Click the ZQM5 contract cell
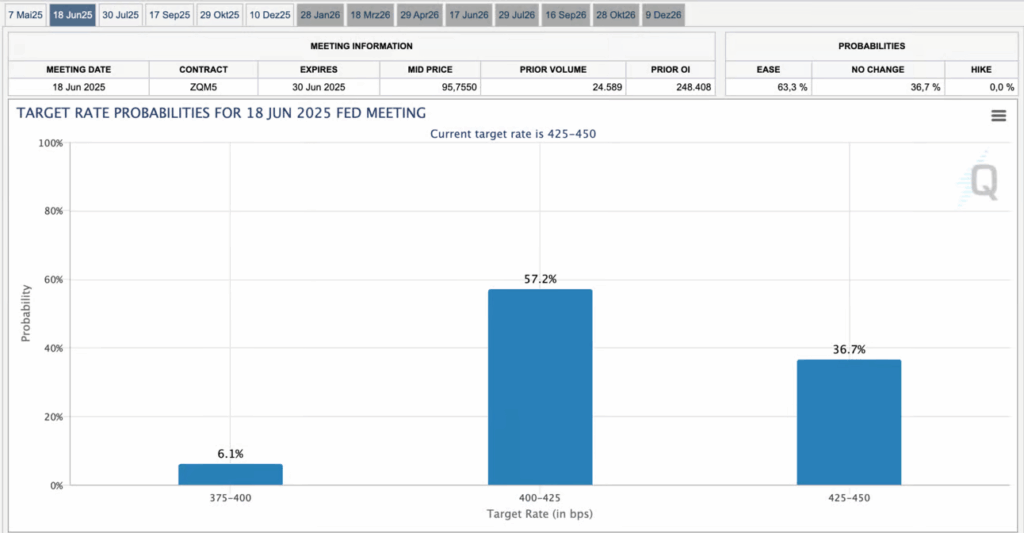 (203, 87)
